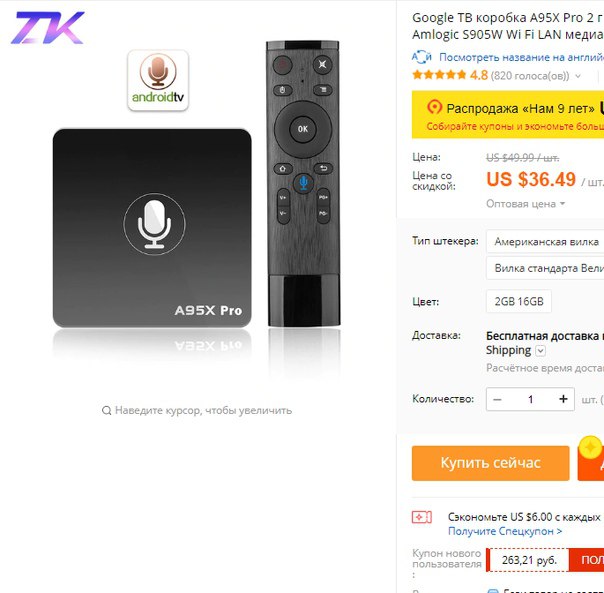Choose the 2GB 16GB variant
Screen dimensions: 604x593
point(519,301)
